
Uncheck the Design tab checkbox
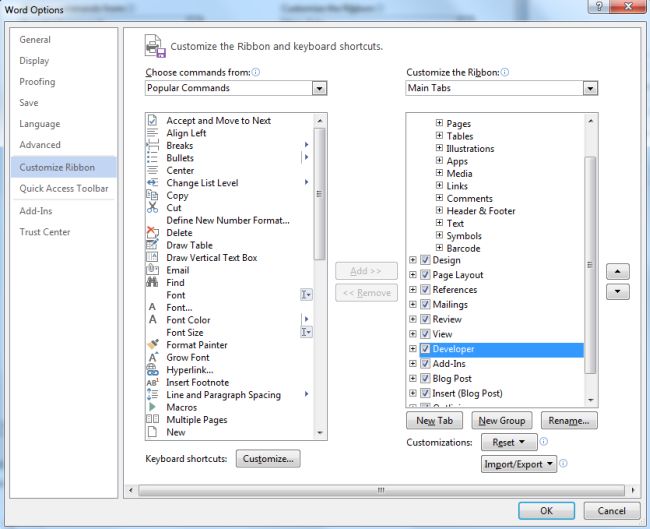tap(425, 260)
